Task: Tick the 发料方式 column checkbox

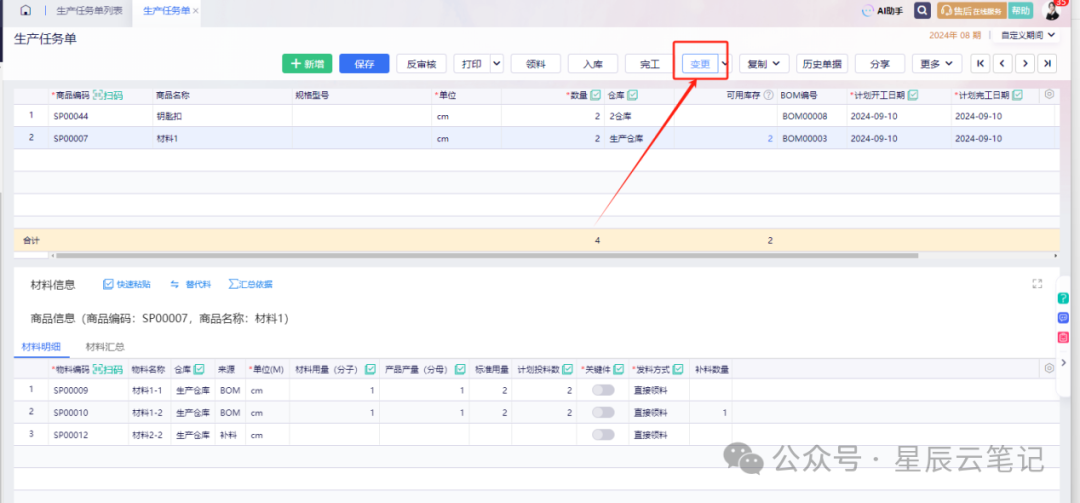Action: pyautogui.click(x=678, y=369)
